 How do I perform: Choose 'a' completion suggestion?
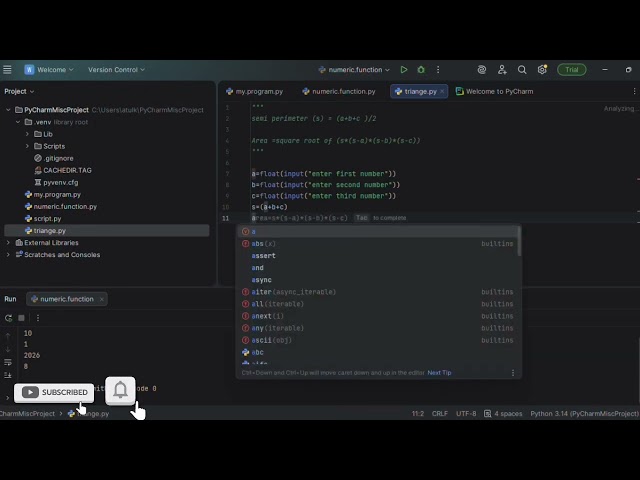point(378,231)
